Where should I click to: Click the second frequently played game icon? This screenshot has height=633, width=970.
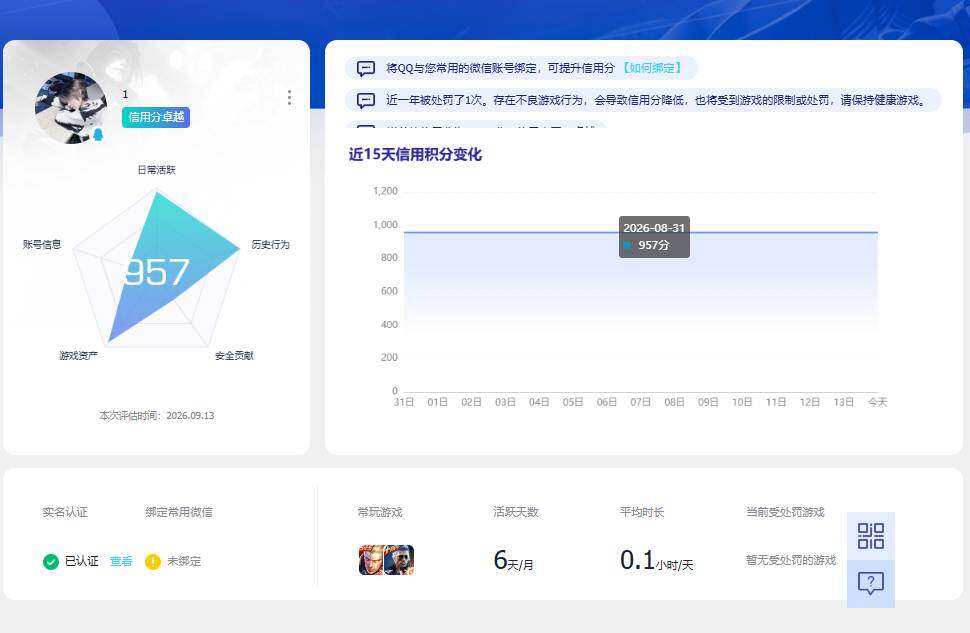[400, 560]
